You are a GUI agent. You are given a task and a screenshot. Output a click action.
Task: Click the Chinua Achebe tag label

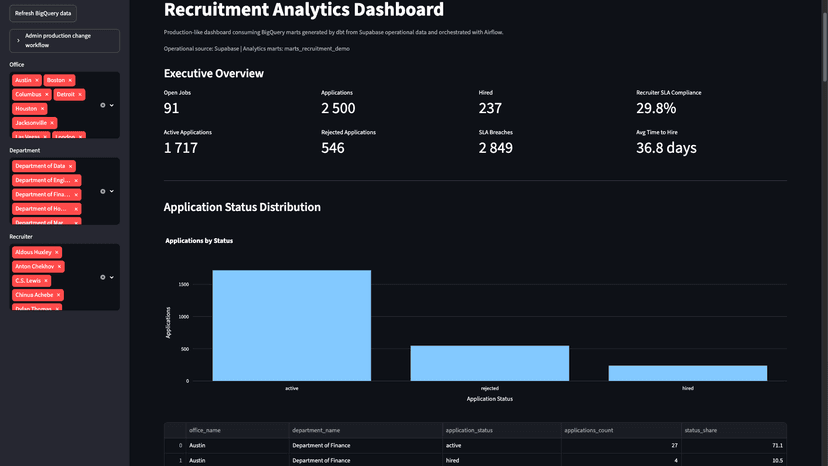(34, 295)
